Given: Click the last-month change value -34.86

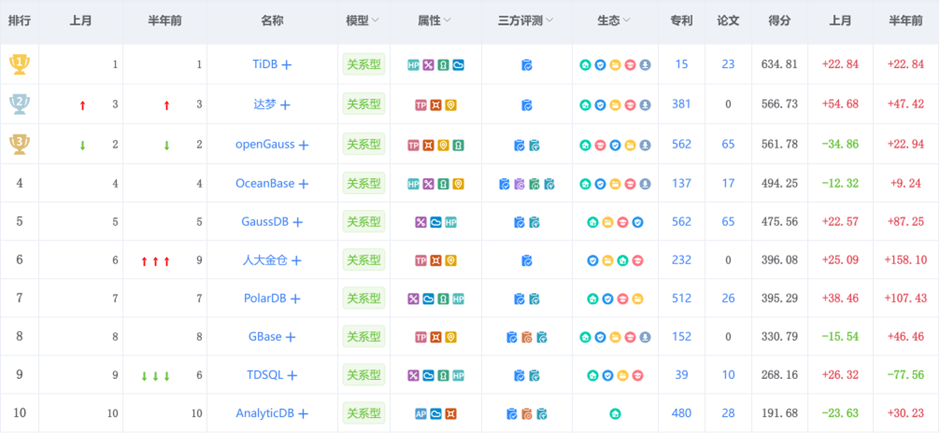Looking at the screenshot, I should pos(840,144).
